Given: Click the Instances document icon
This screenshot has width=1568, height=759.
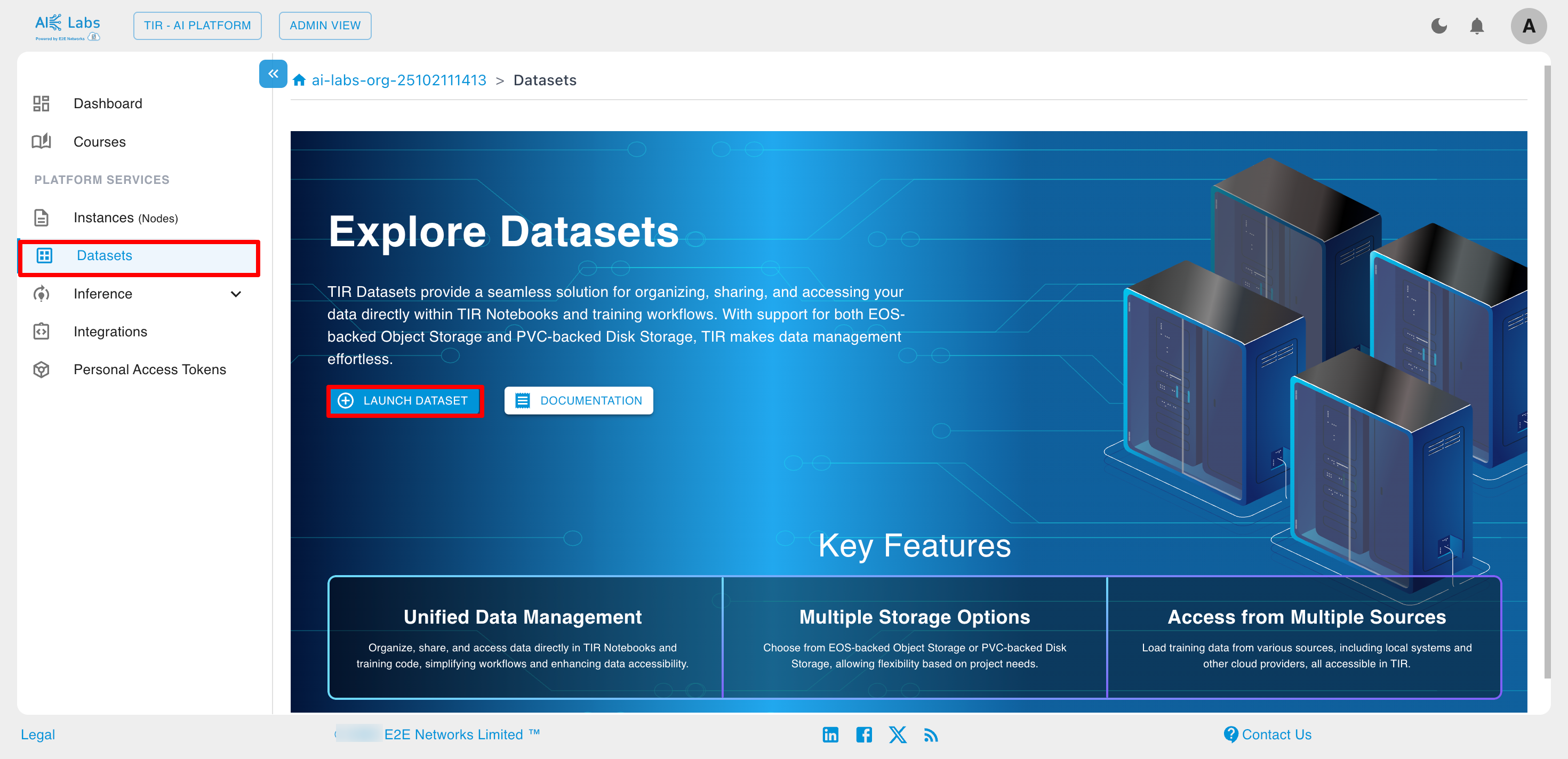Looking at the screenshot, I should point(42,217).
